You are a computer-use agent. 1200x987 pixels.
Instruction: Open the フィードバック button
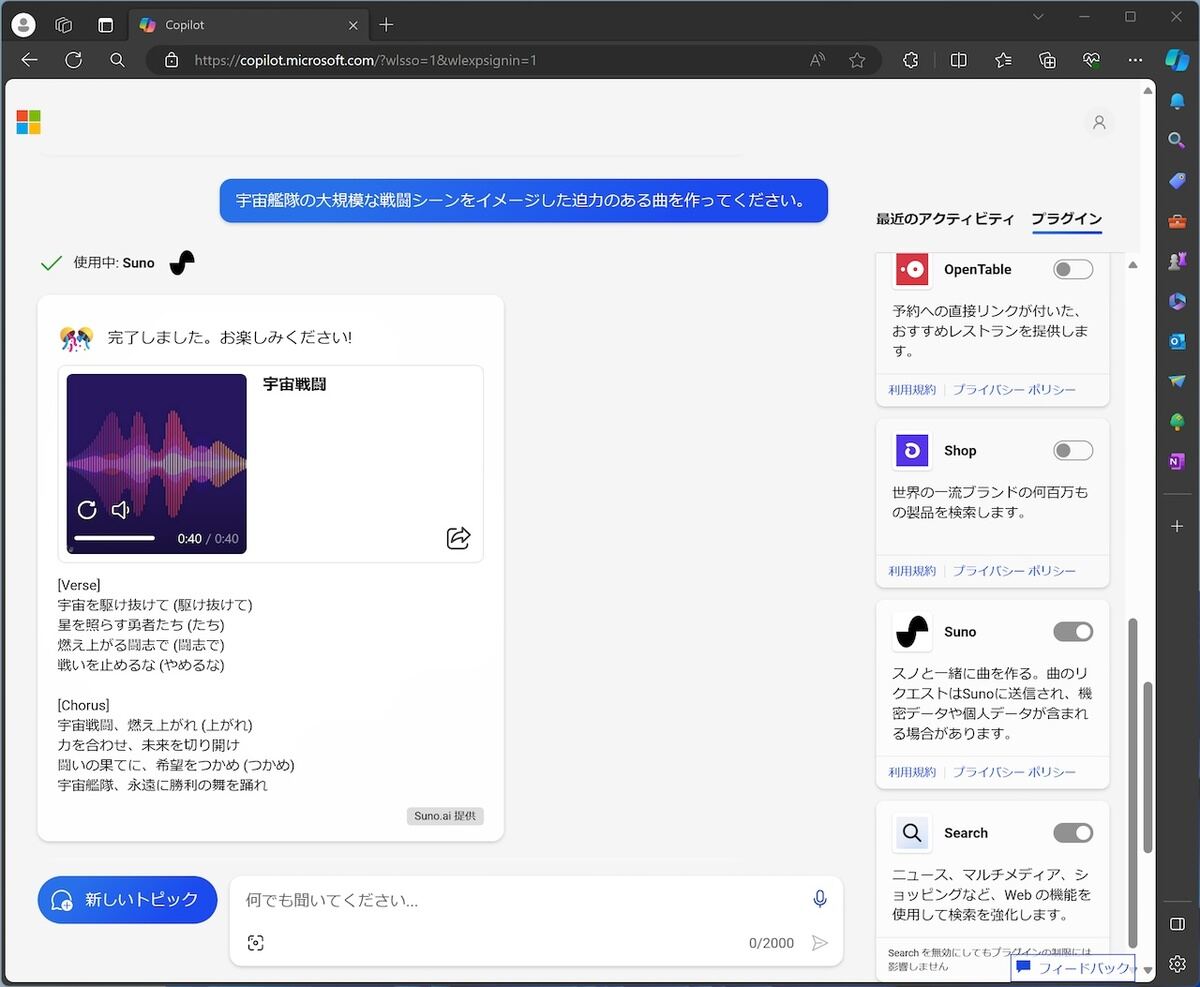click(1072, 968)
